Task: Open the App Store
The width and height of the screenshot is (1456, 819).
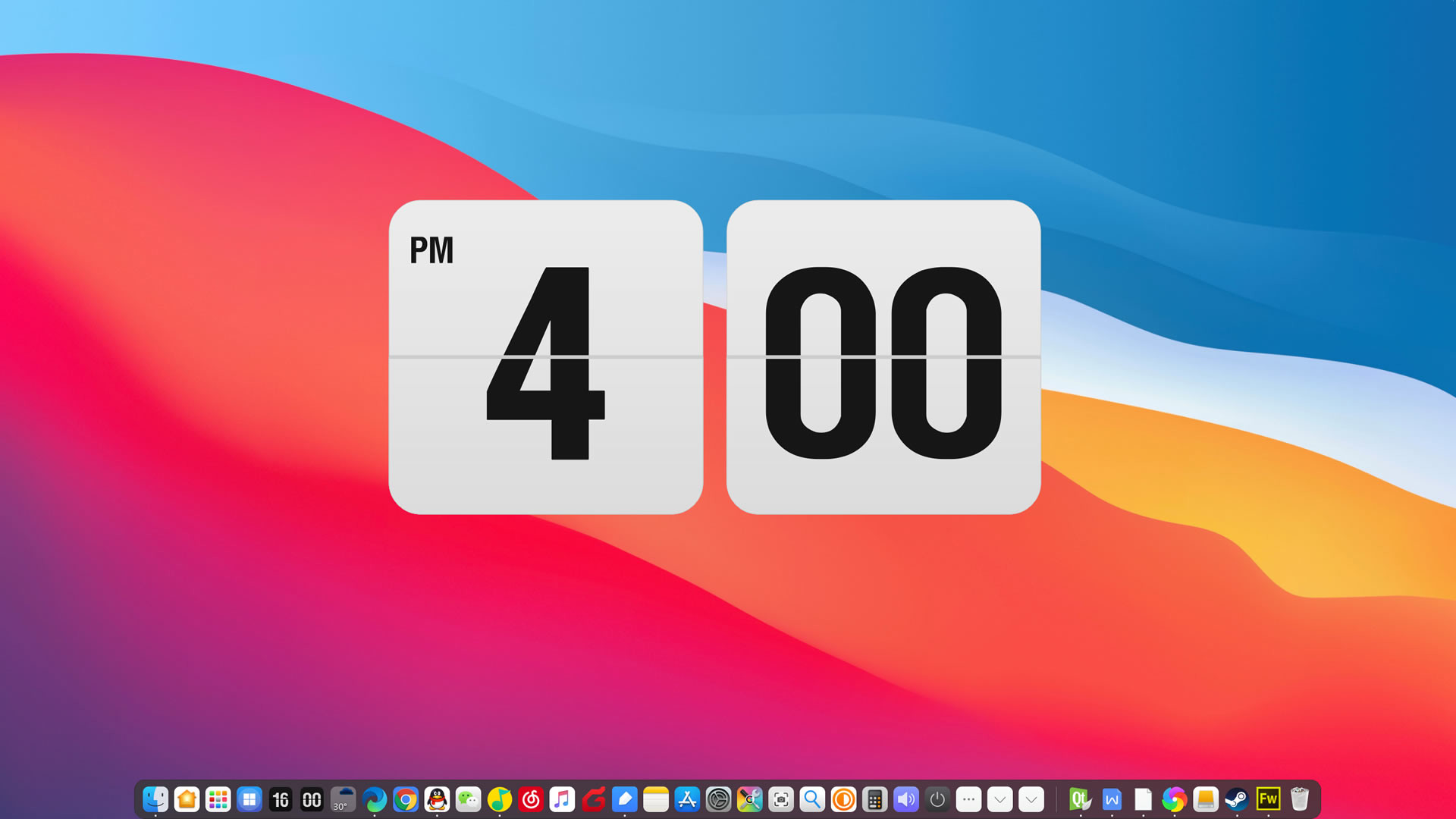Action: 686,800
